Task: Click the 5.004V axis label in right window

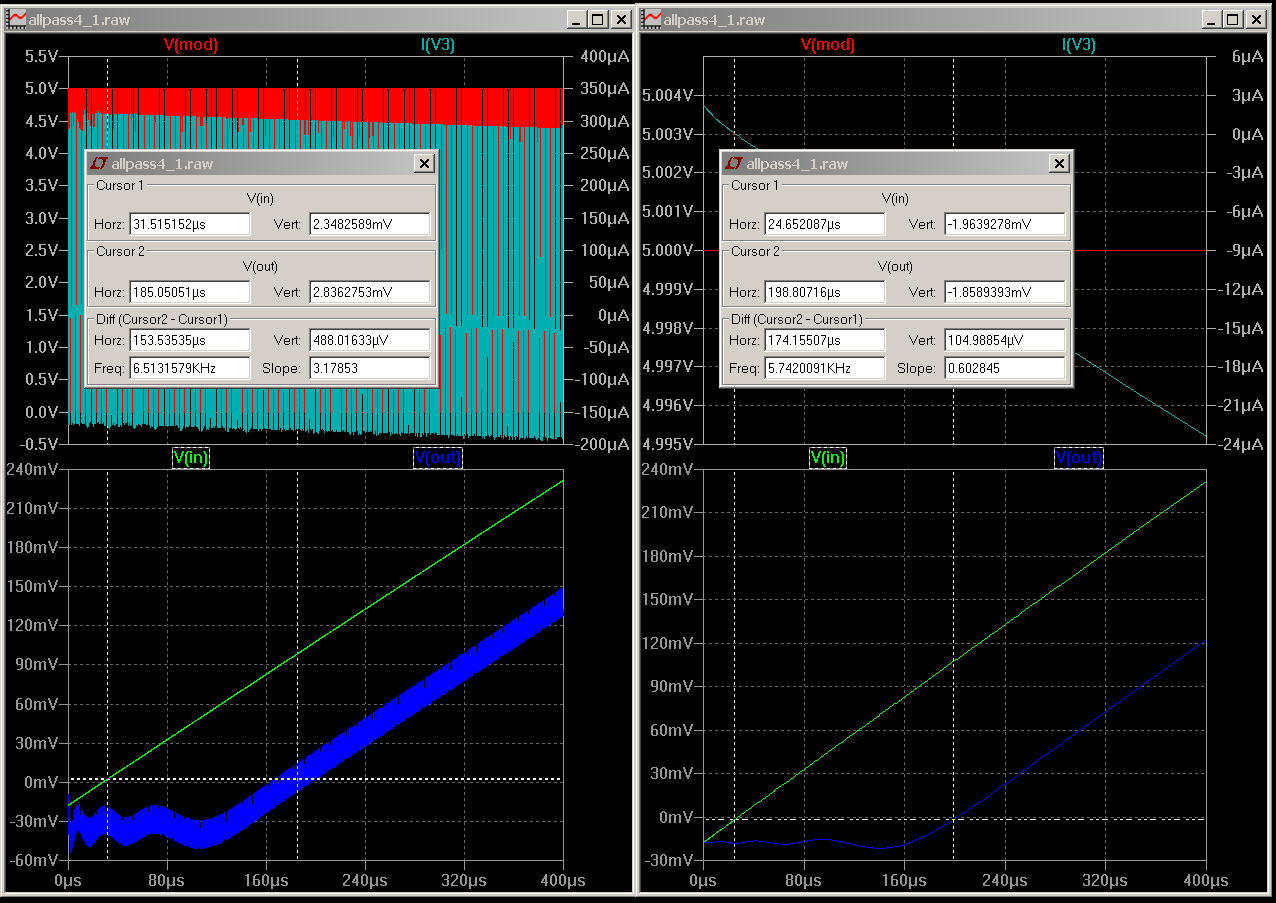Action: [667, 95]
